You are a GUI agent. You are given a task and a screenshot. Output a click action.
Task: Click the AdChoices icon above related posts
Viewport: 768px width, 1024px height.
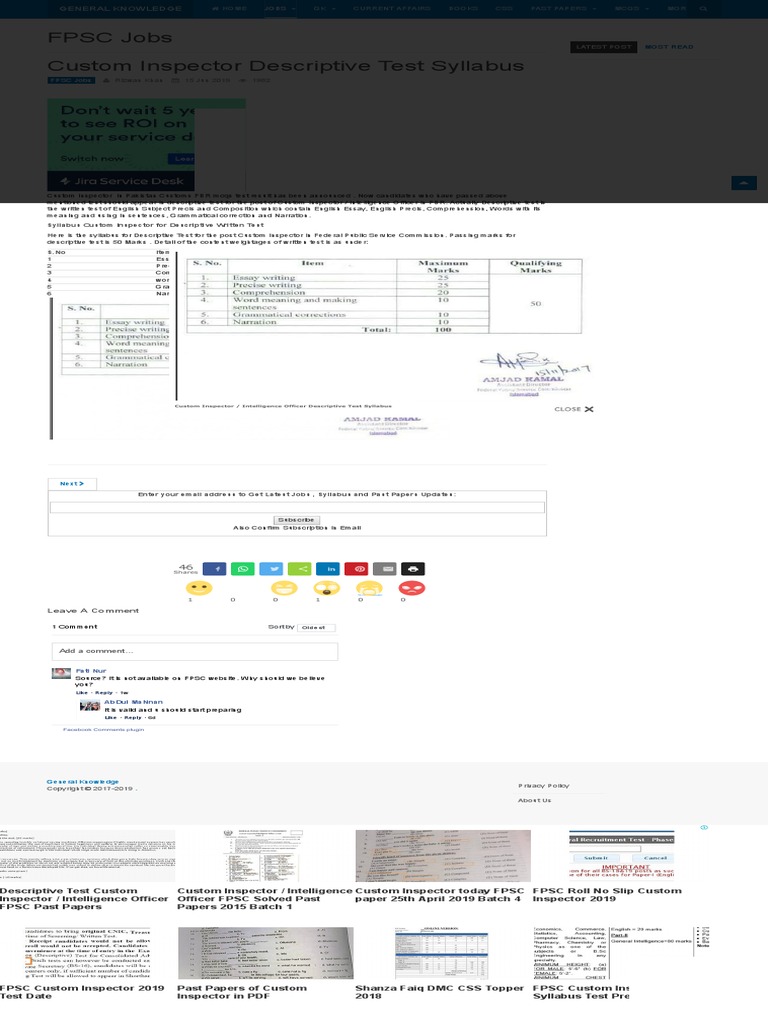pyautogui.click(x=704, y=827)
